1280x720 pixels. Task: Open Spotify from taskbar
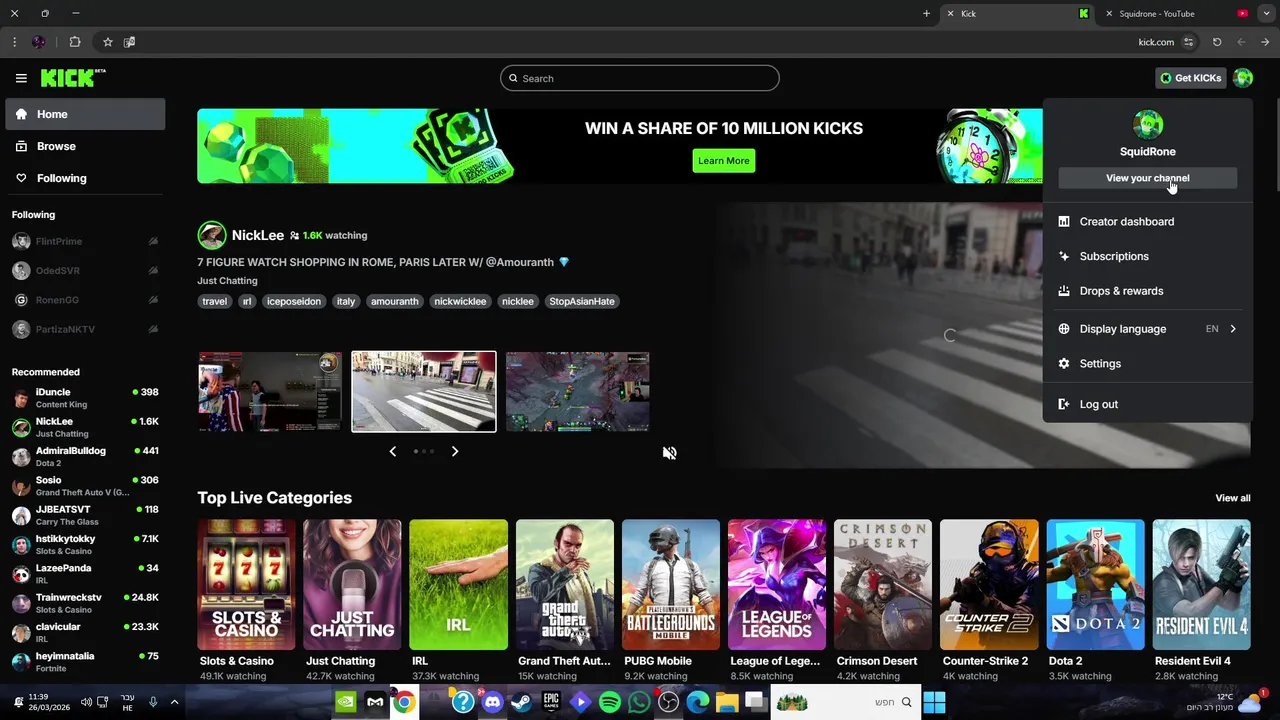(610, 703)
